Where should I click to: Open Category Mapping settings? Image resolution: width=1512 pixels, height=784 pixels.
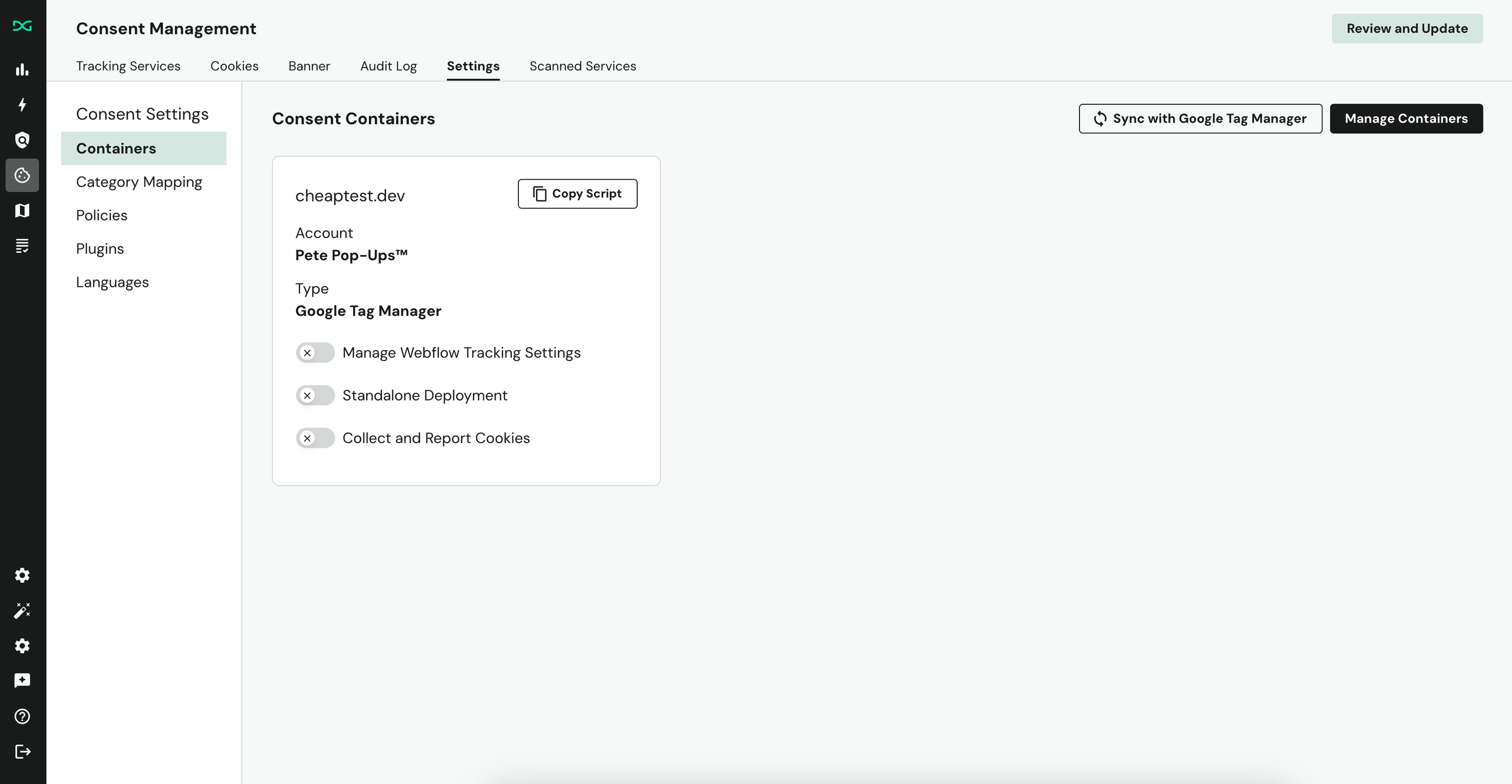(x=139, y=182)
